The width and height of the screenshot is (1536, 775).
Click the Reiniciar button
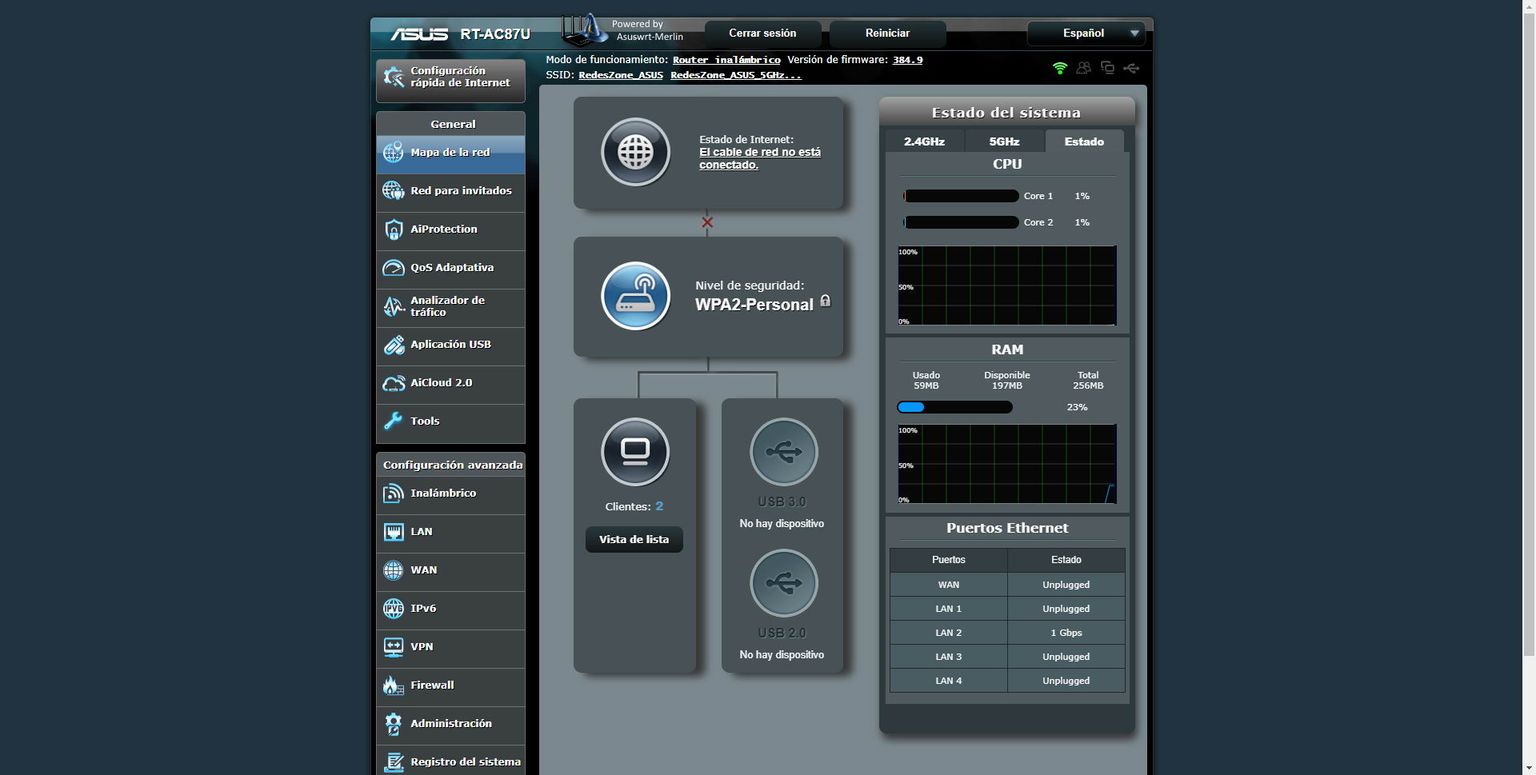888,33
